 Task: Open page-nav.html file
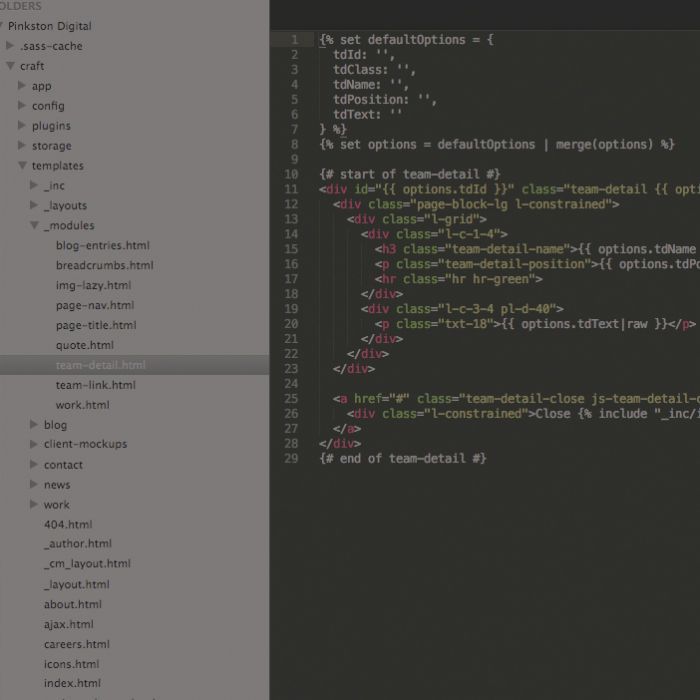click(x=94, y=305)
